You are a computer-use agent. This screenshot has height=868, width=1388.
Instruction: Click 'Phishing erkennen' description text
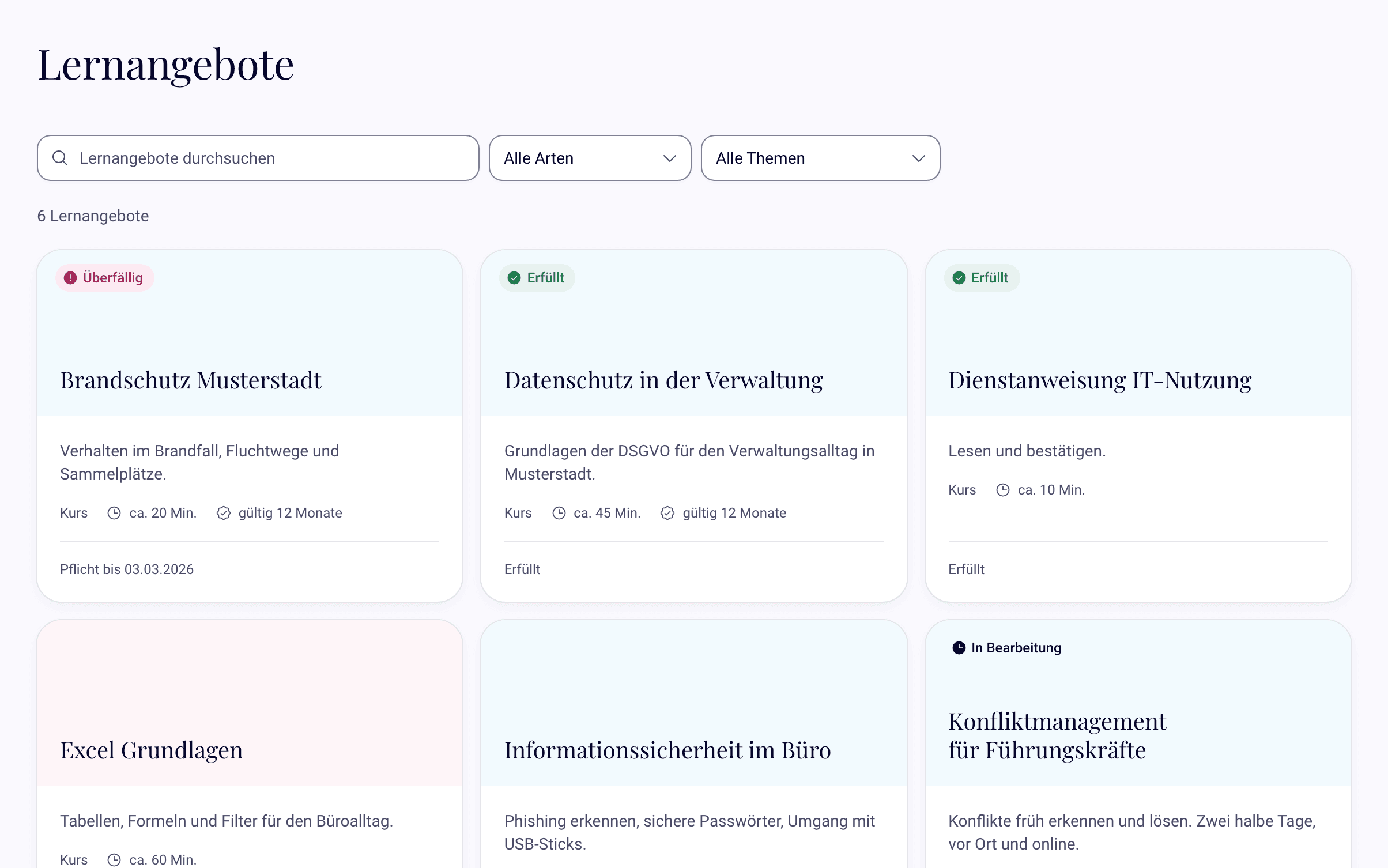689,832
